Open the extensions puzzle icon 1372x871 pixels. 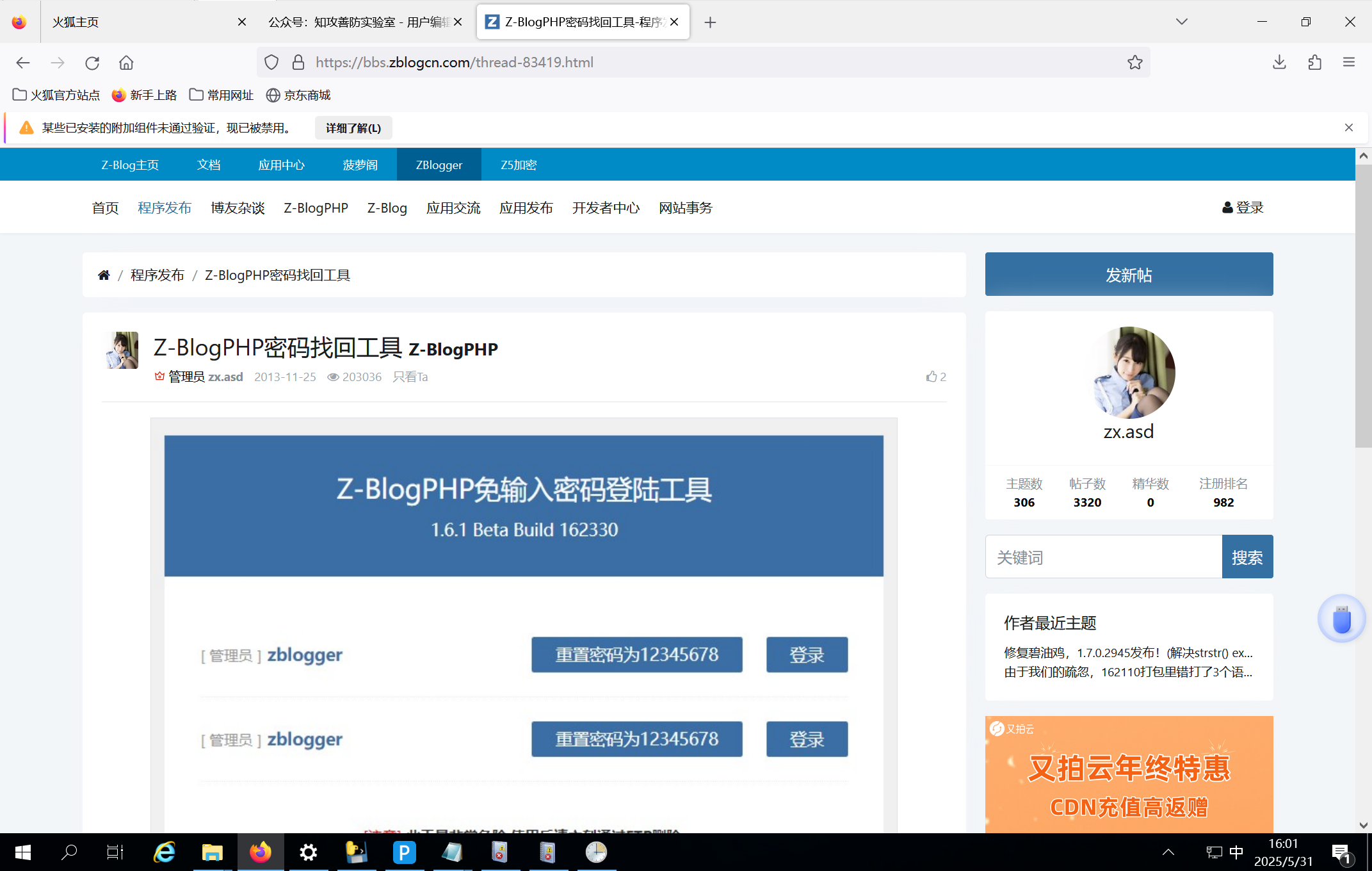point(1314,62)
